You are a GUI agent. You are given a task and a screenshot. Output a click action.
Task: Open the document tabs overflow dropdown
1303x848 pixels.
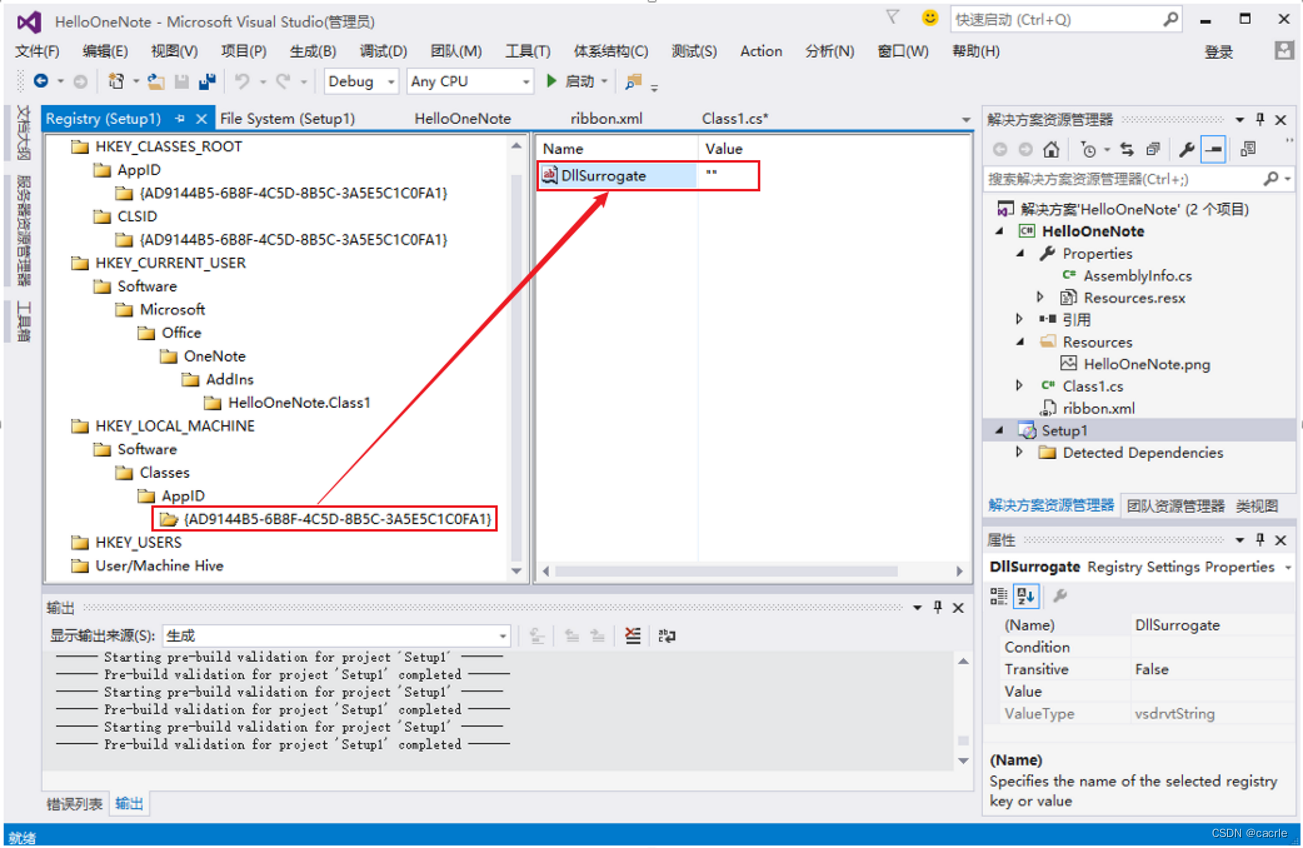point(966,119)
